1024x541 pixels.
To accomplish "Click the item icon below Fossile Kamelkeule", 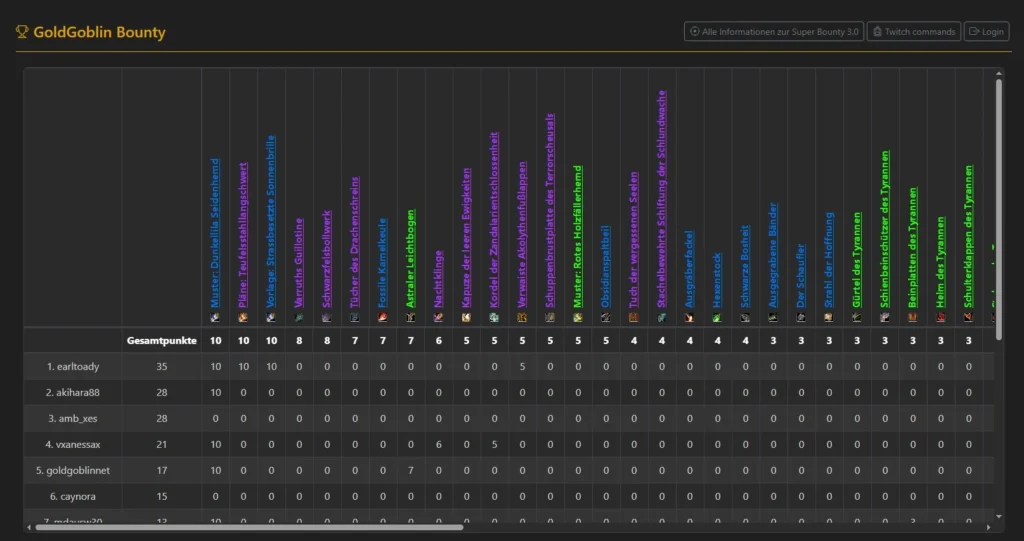I will click(x=383, y=318).
